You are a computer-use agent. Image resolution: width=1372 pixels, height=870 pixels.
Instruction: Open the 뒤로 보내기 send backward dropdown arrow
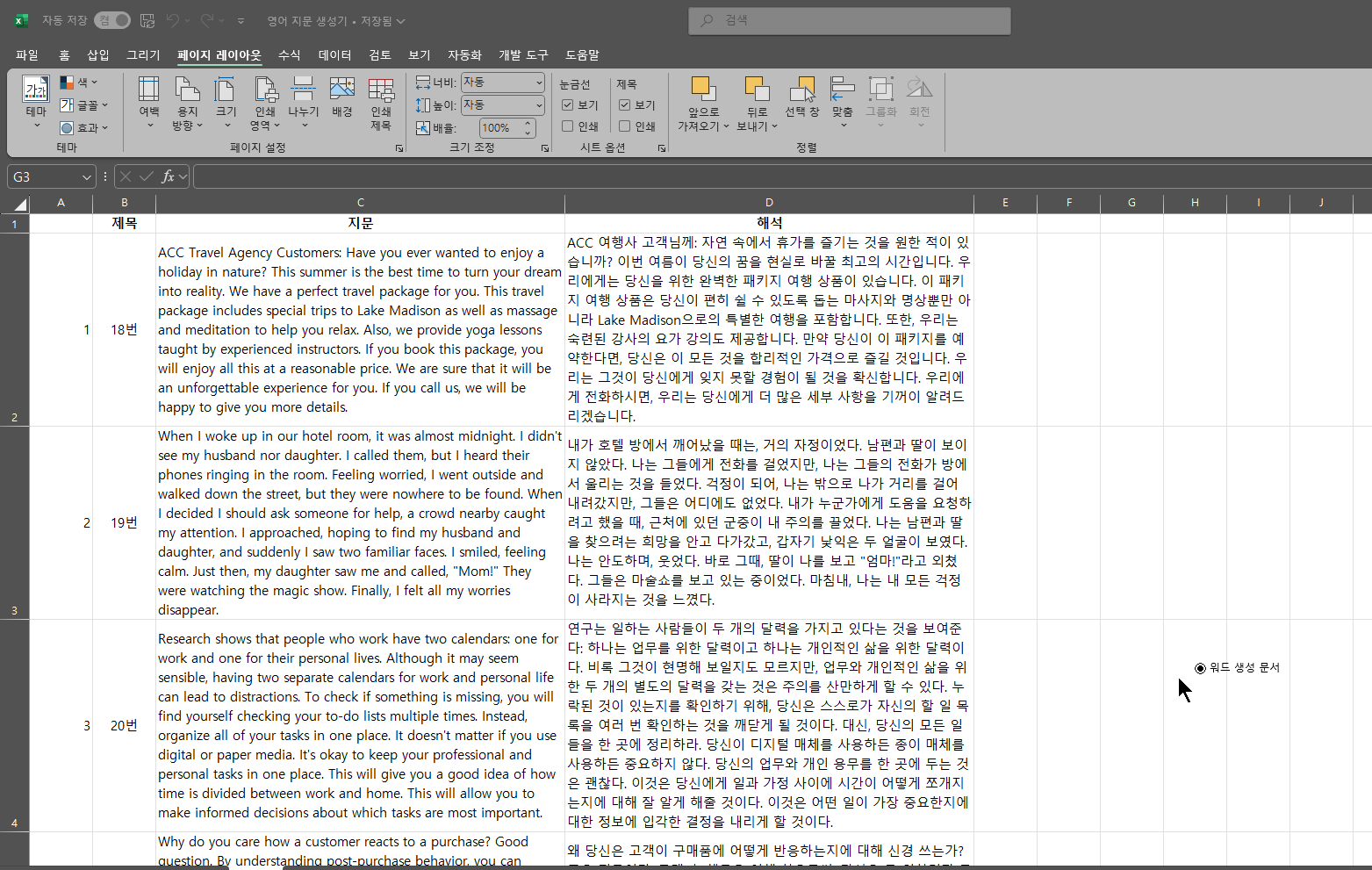click(774, 126)
